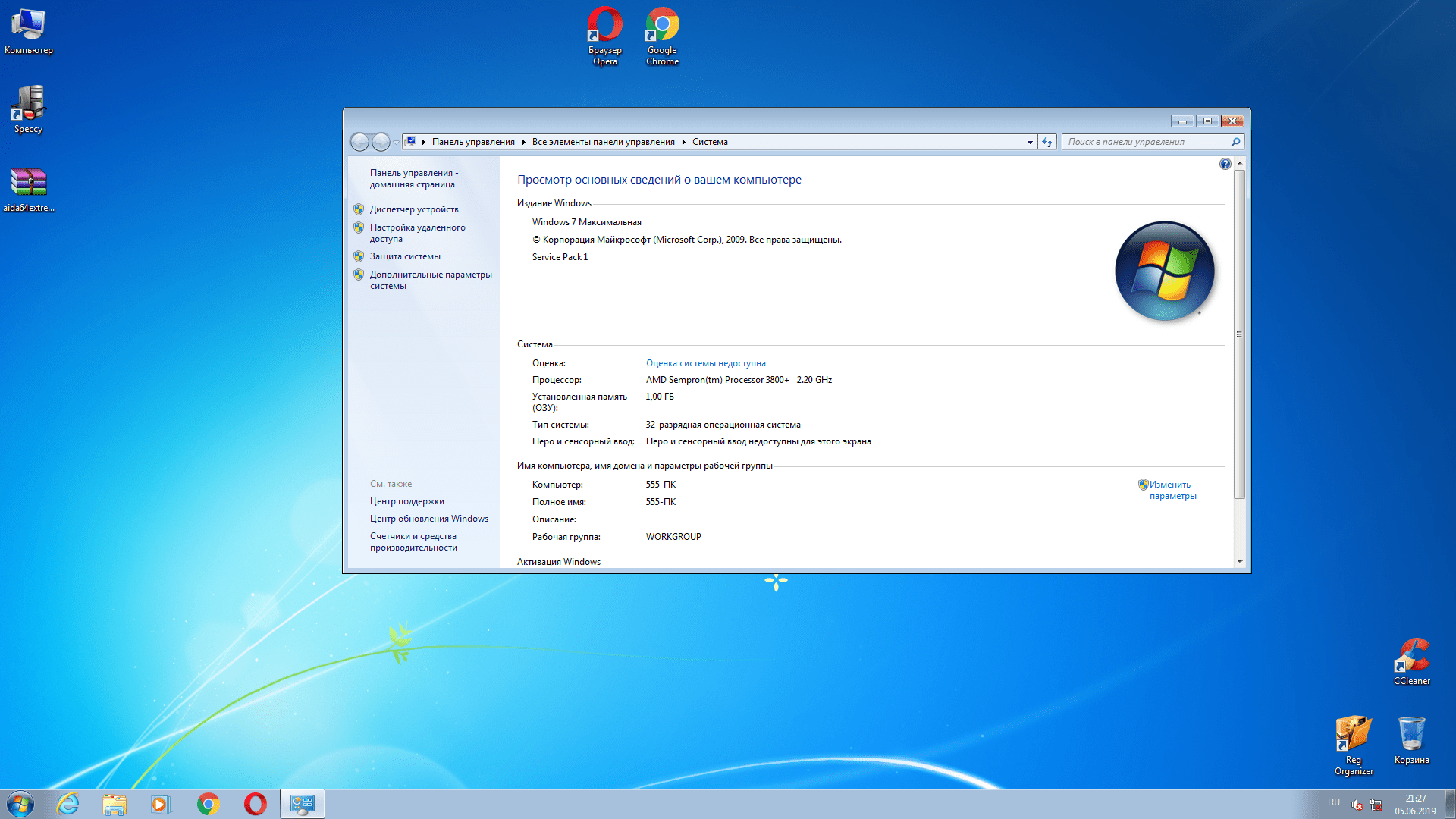Viewport: 1456px width, 819px height.
Task: Expand arrow after Панель управления breadcrumb
Action: point(523,142)
